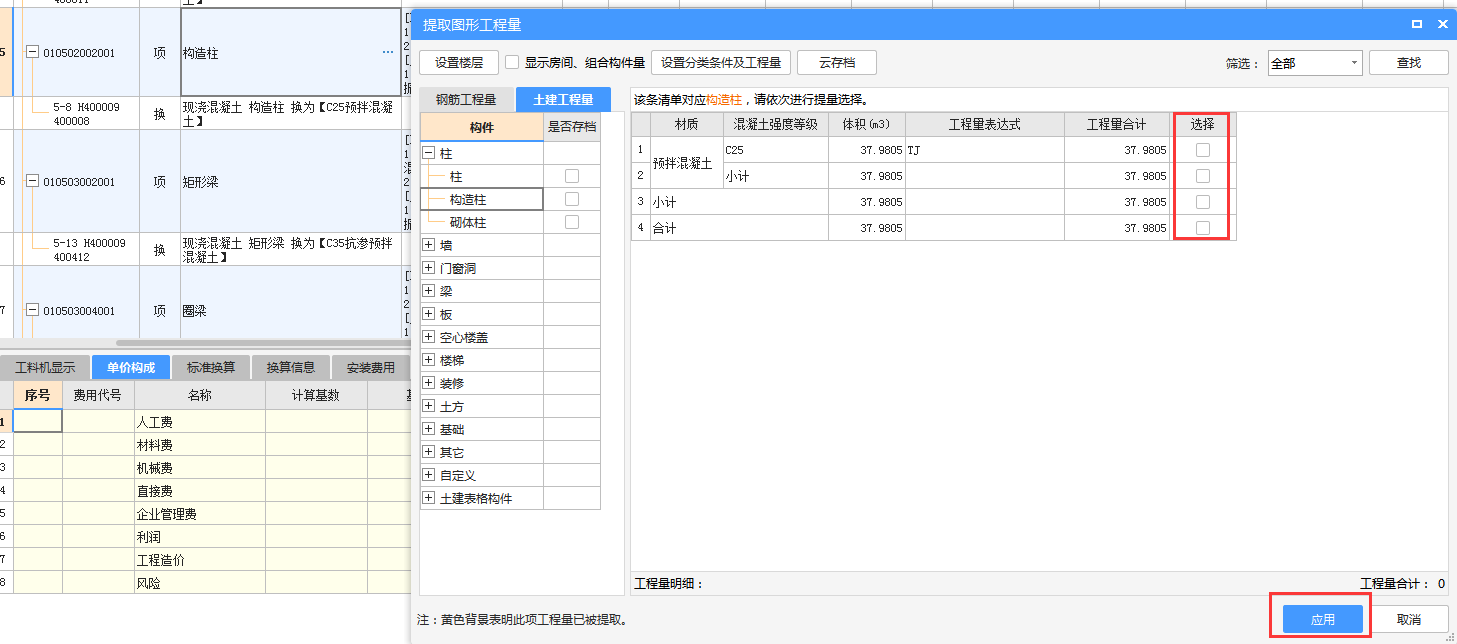1457x644 pixels.
Task: Click the 工程量合计 column header
Action: [1118, 125]
